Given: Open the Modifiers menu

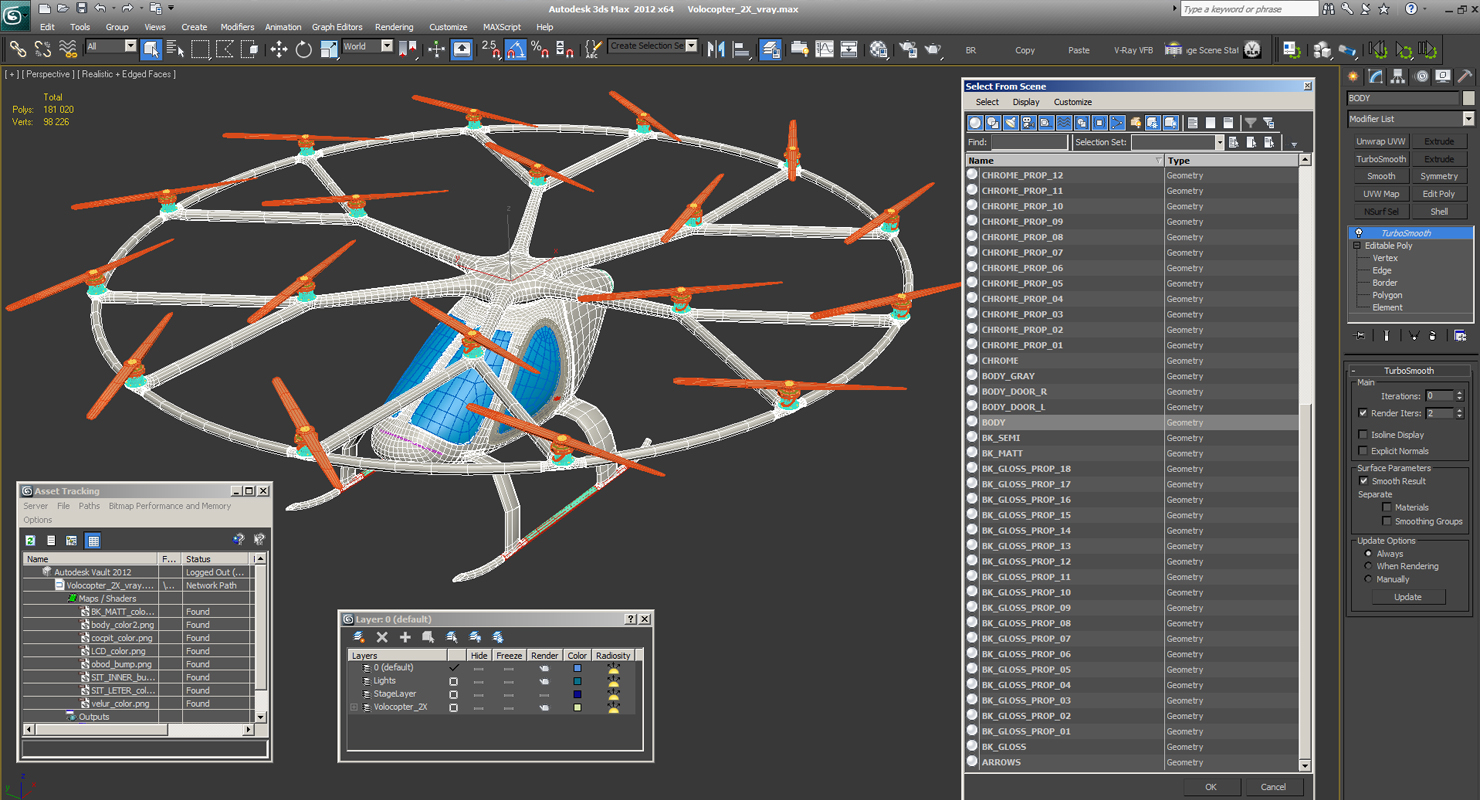Looking at the screenshot, I should click(237, 27).
